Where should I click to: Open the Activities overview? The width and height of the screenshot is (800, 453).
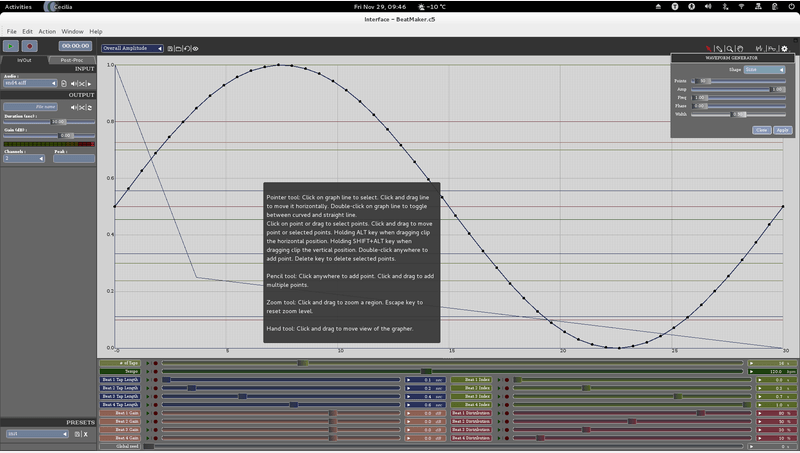21,6
